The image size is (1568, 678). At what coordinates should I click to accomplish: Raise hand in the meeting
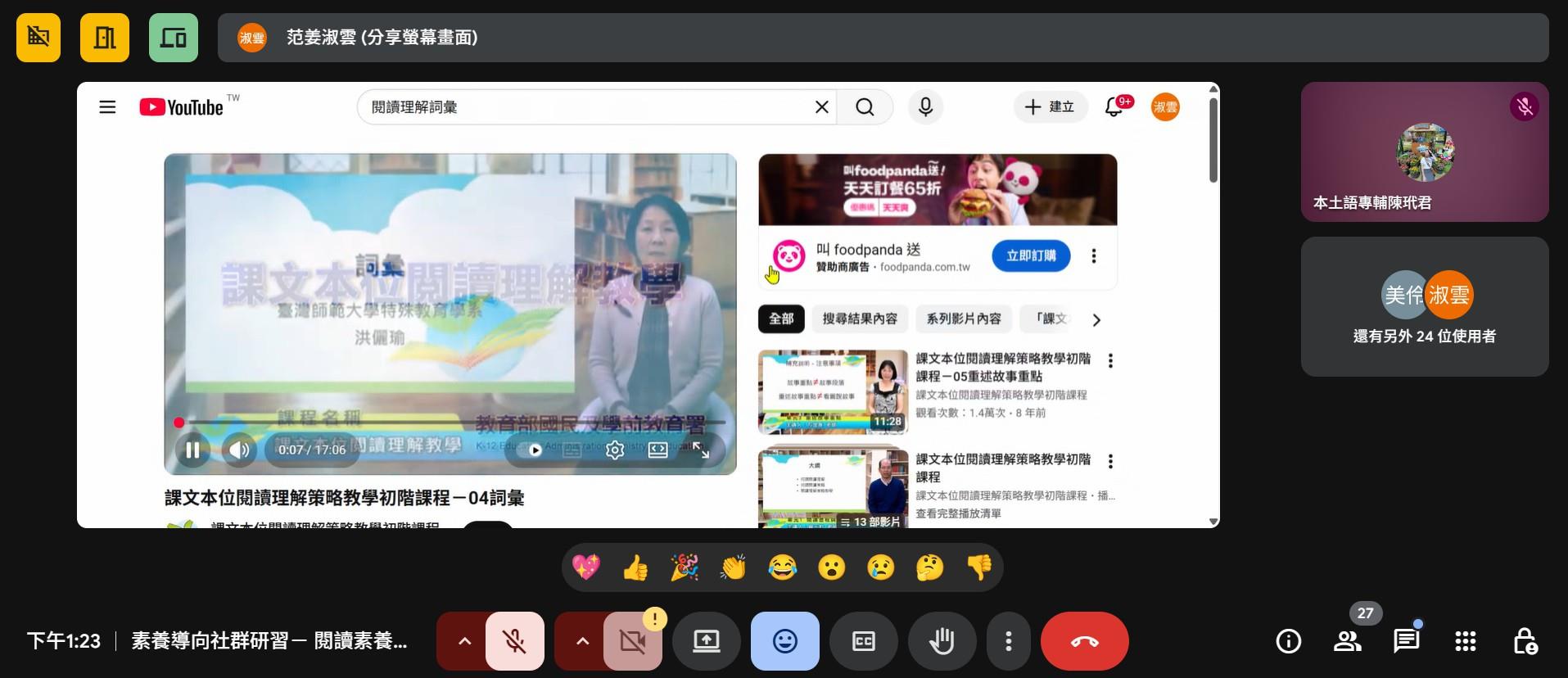point(942,641)
